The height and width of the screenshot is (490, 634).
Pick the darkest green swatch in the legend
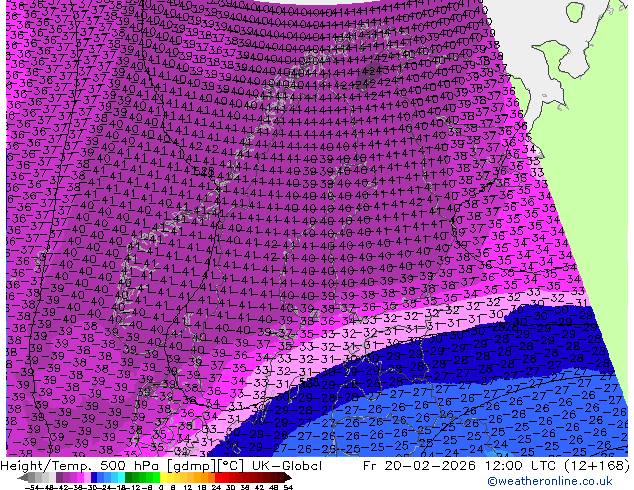[x=129, y=477]
